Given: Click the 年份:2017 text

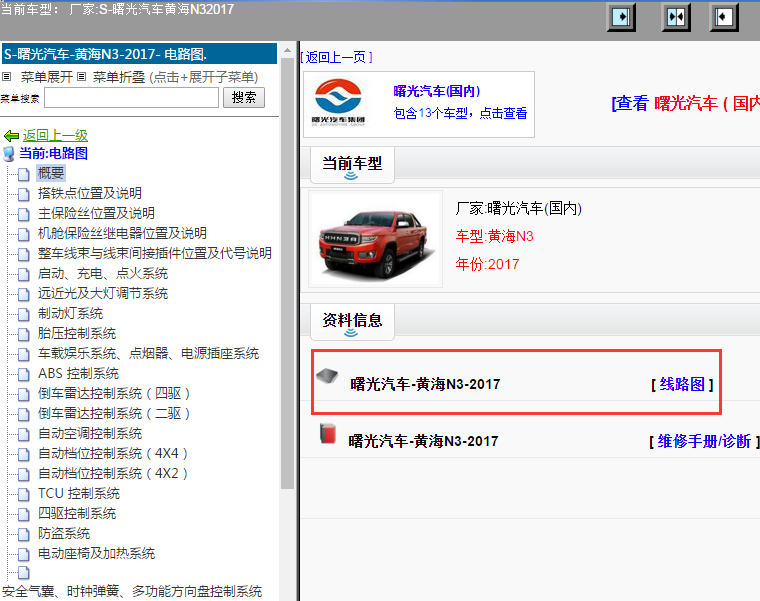Looking at the screenshot, I should point(487,265).
